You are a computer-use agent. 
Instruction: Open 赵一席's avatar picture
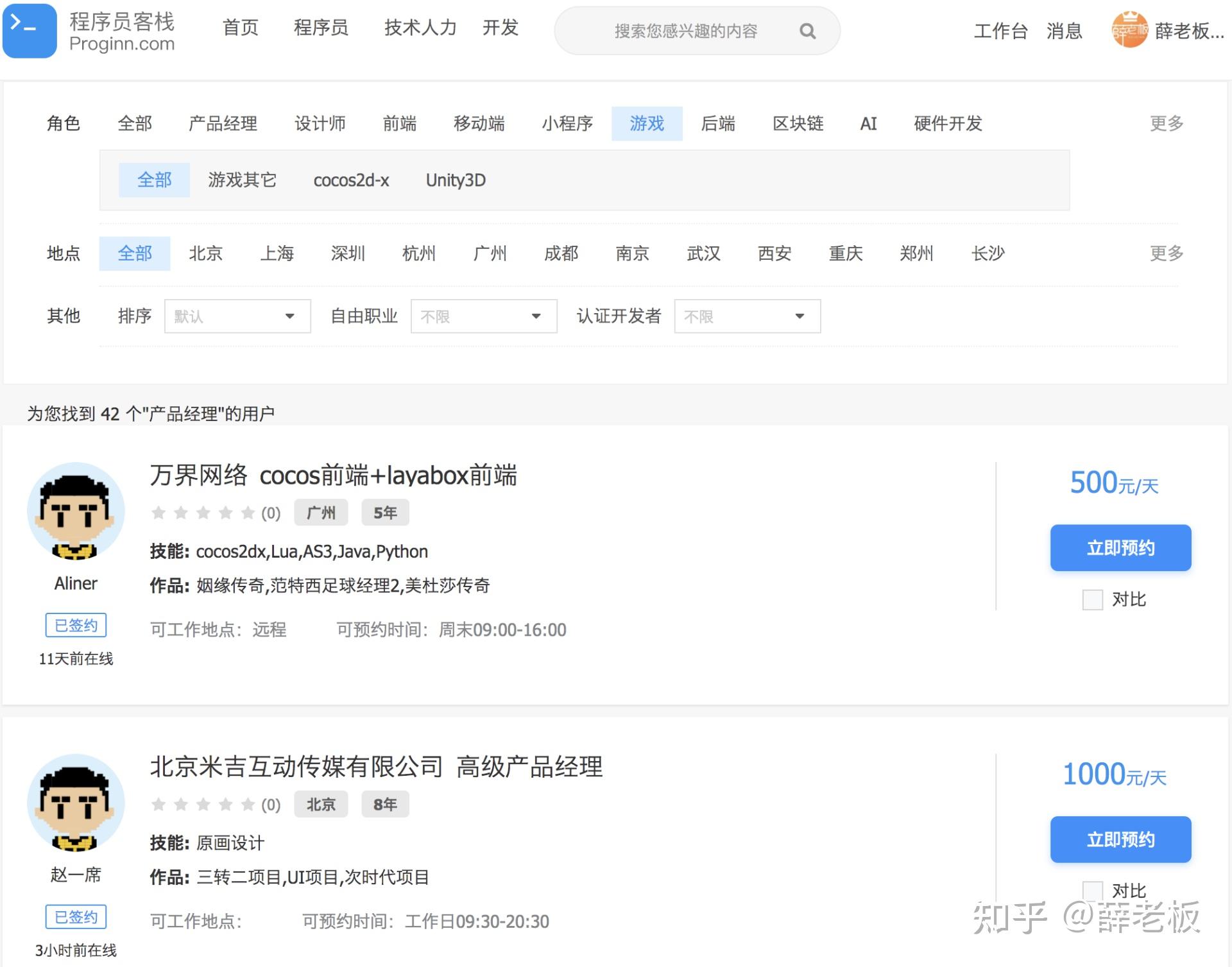point(75,802)
